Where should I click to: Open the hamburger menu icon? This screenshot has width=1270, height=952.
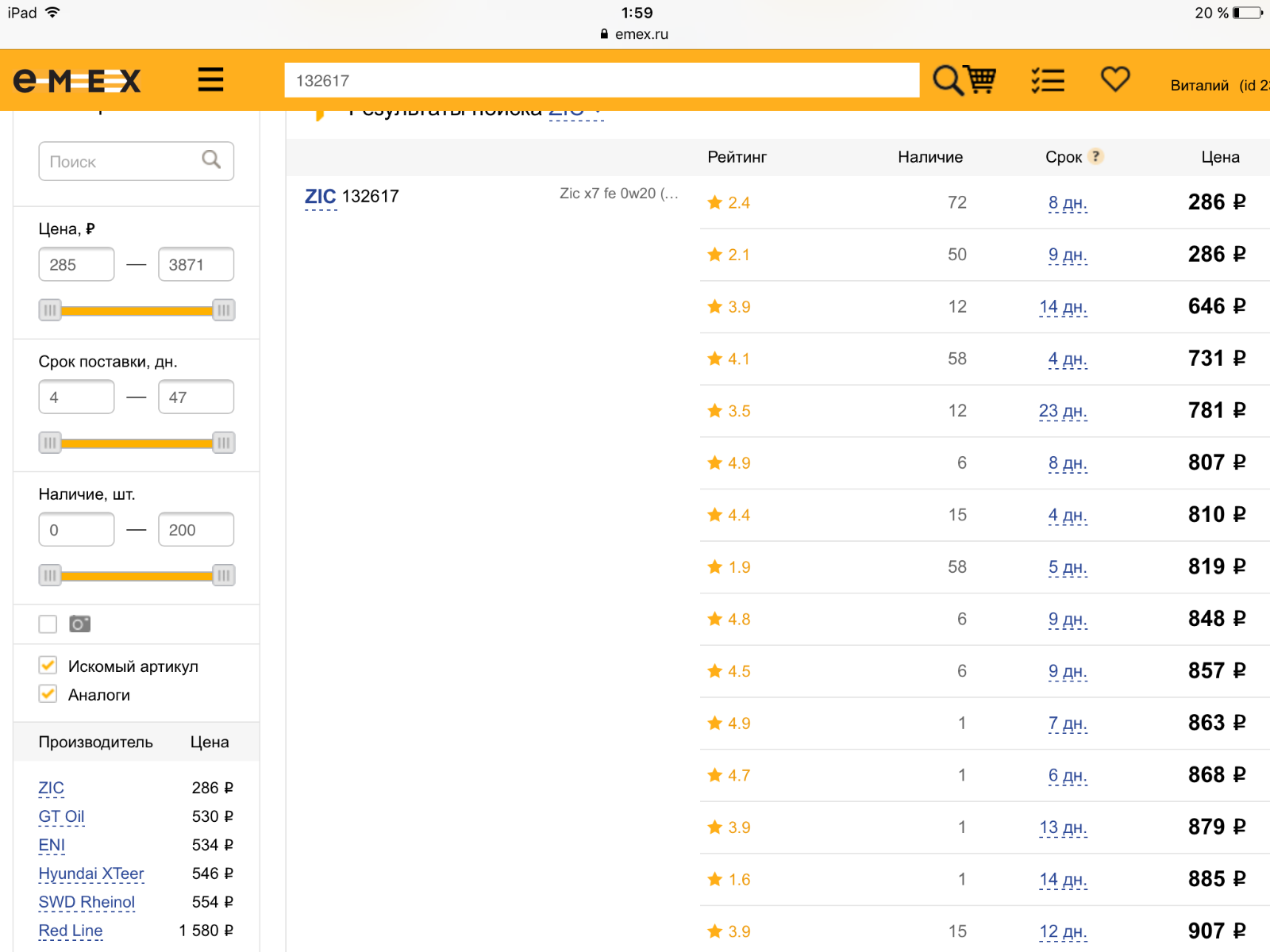point(210,80)
